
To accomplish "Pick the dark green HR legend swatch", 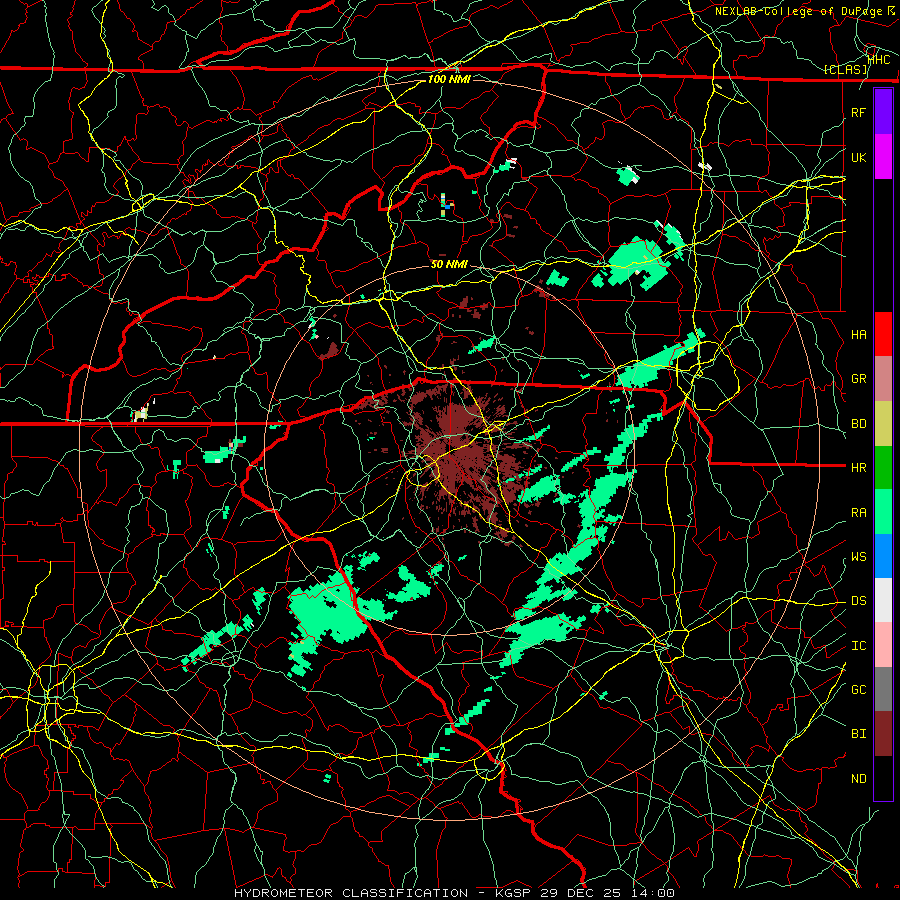I will 883,467.
